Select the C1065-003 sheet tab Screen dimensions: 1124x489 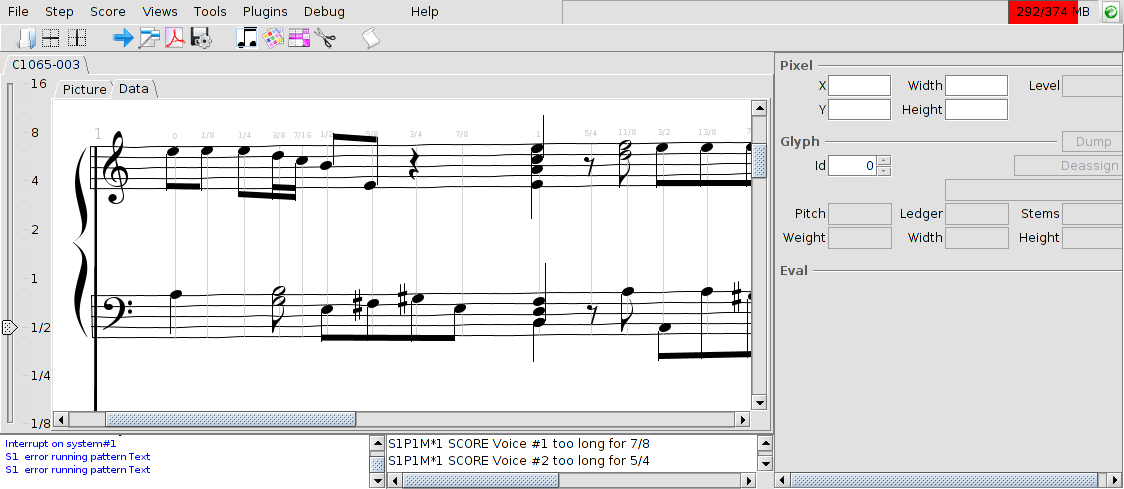click(x=46, y=65)
